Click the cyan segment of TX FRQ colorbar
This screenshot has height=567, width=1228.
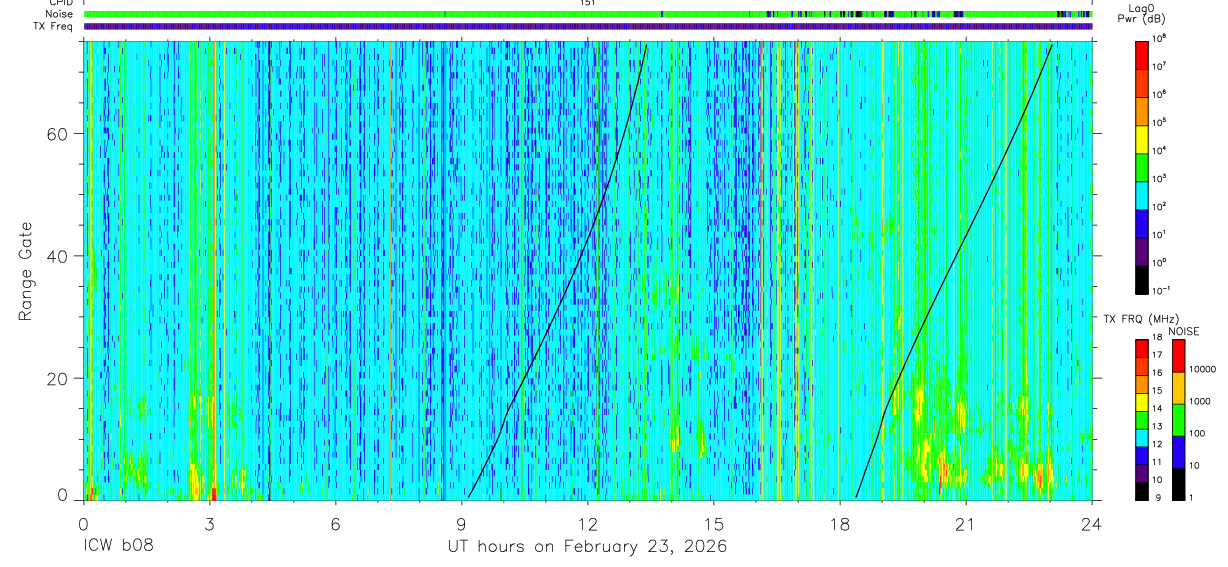click(1141, 437)
